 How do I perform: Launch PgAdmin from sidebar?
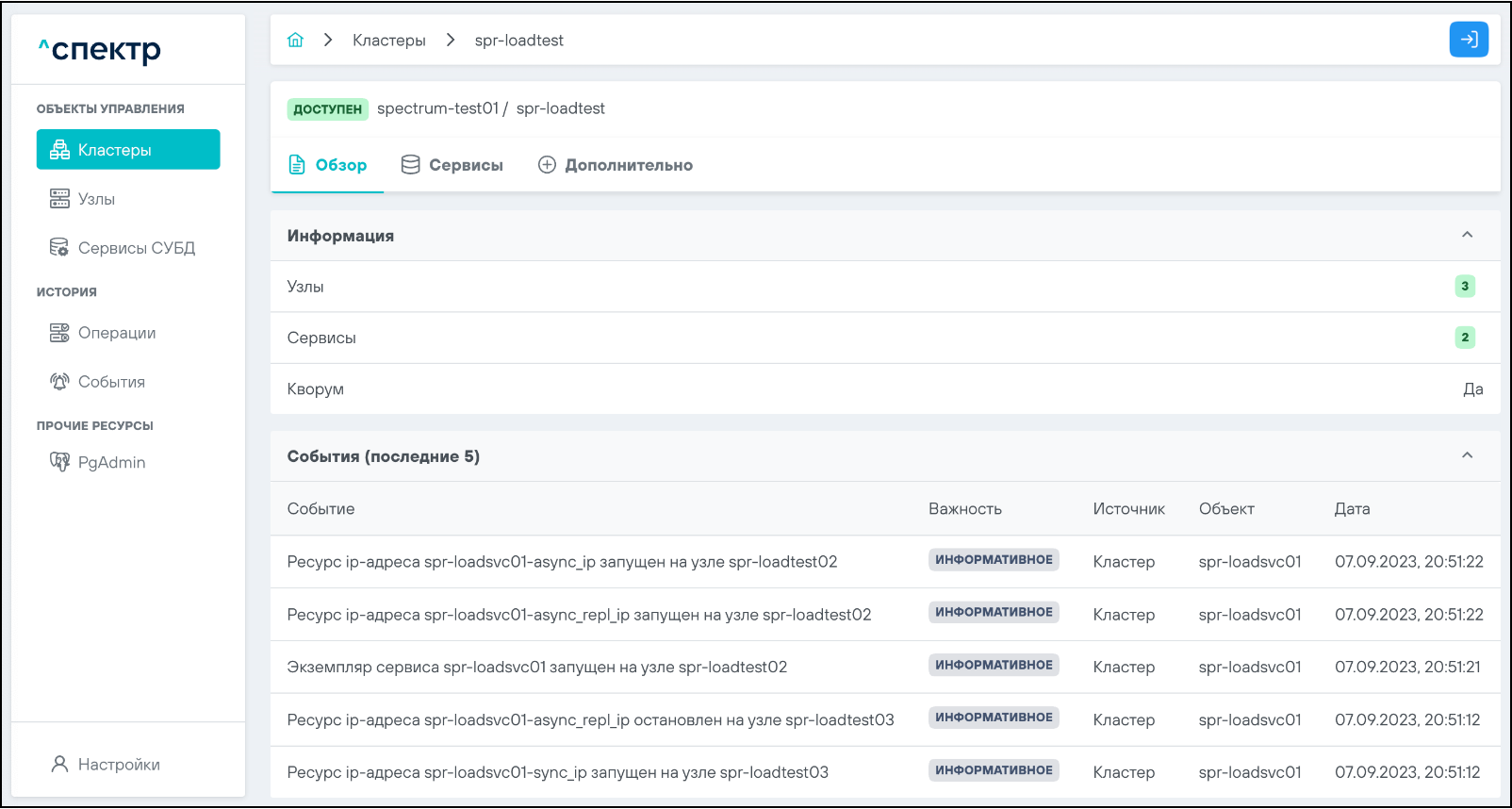[111, 462]
